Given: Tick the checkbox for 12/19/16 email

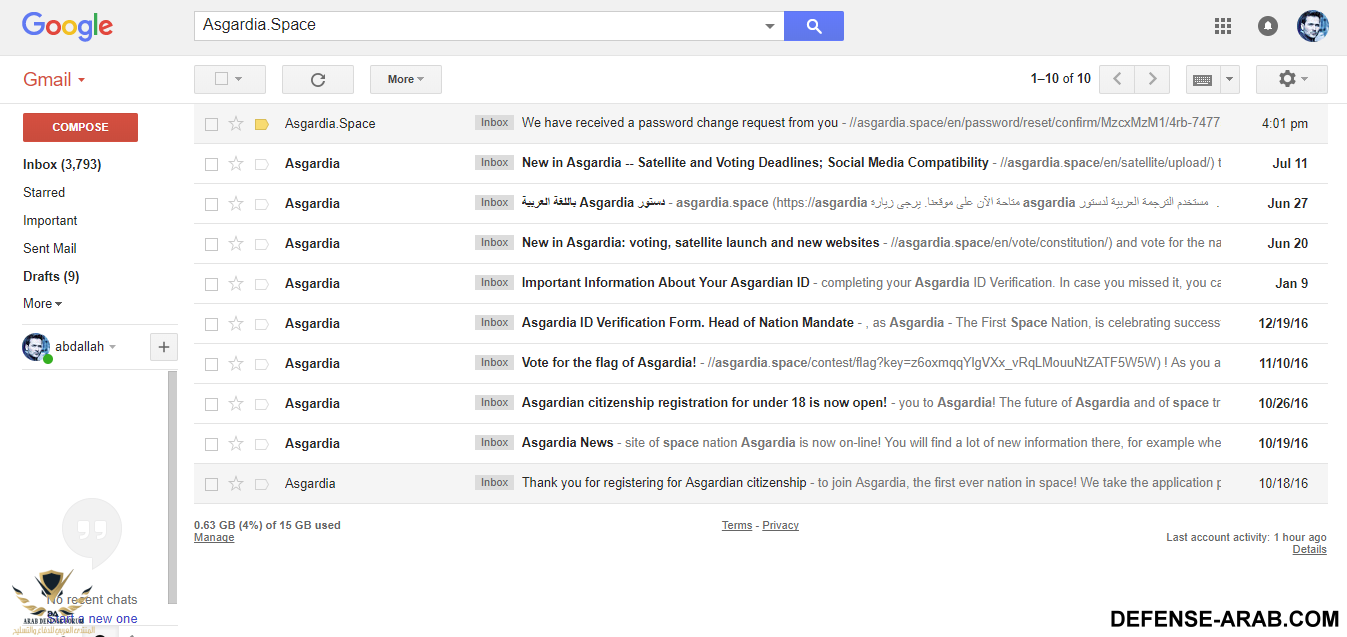Looking at the screenshot, I should coord(211,324).
